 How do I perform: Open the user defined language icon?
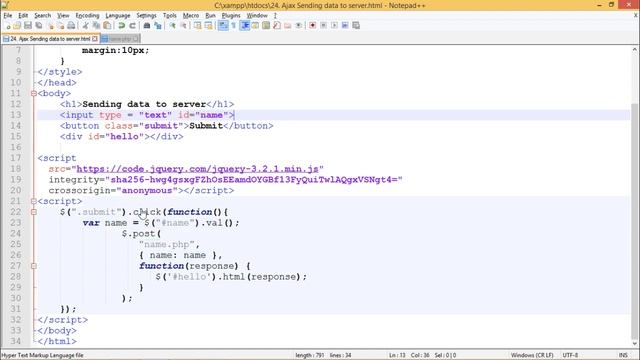[x=255, y=26]
